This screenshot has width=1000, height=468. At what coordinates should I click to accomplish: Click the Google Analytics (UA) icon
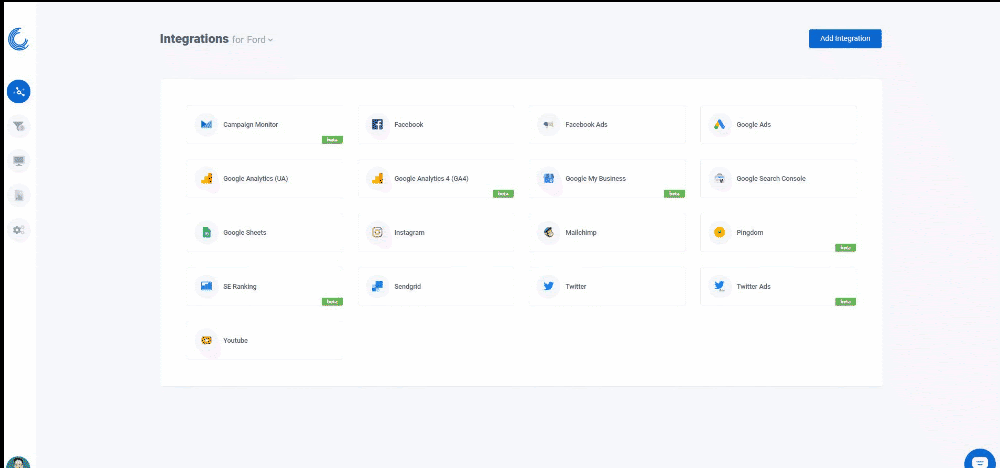pos(207,179)
